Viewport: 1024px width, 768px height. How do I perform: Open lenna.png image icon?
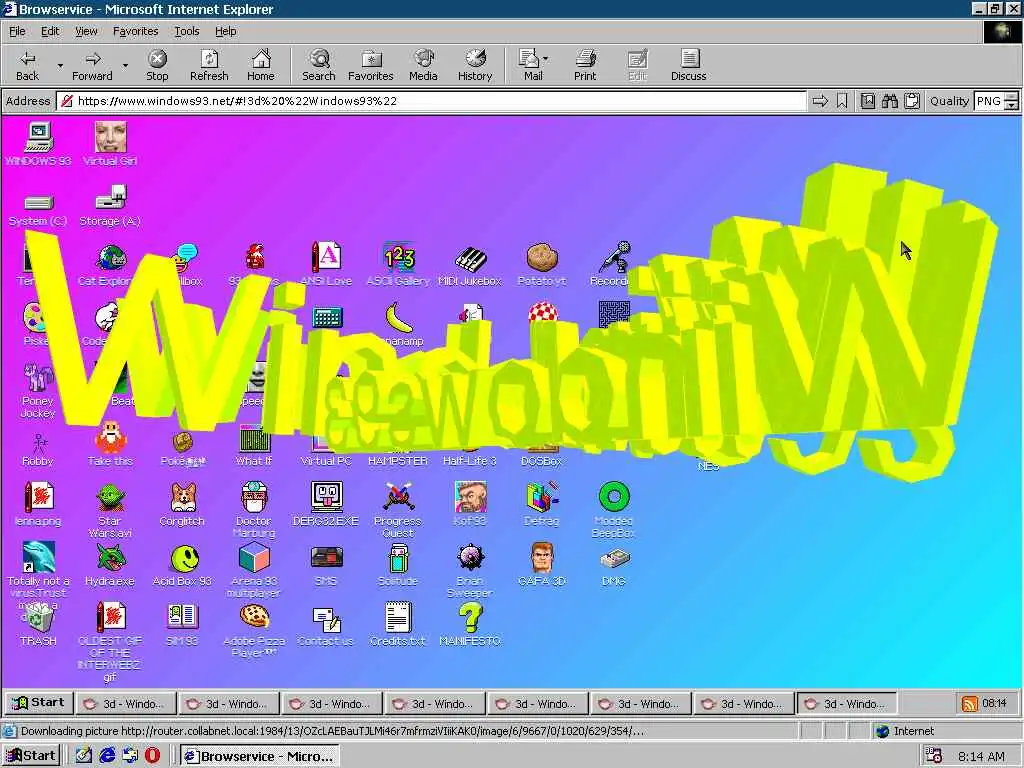click(x=38, y=504)
